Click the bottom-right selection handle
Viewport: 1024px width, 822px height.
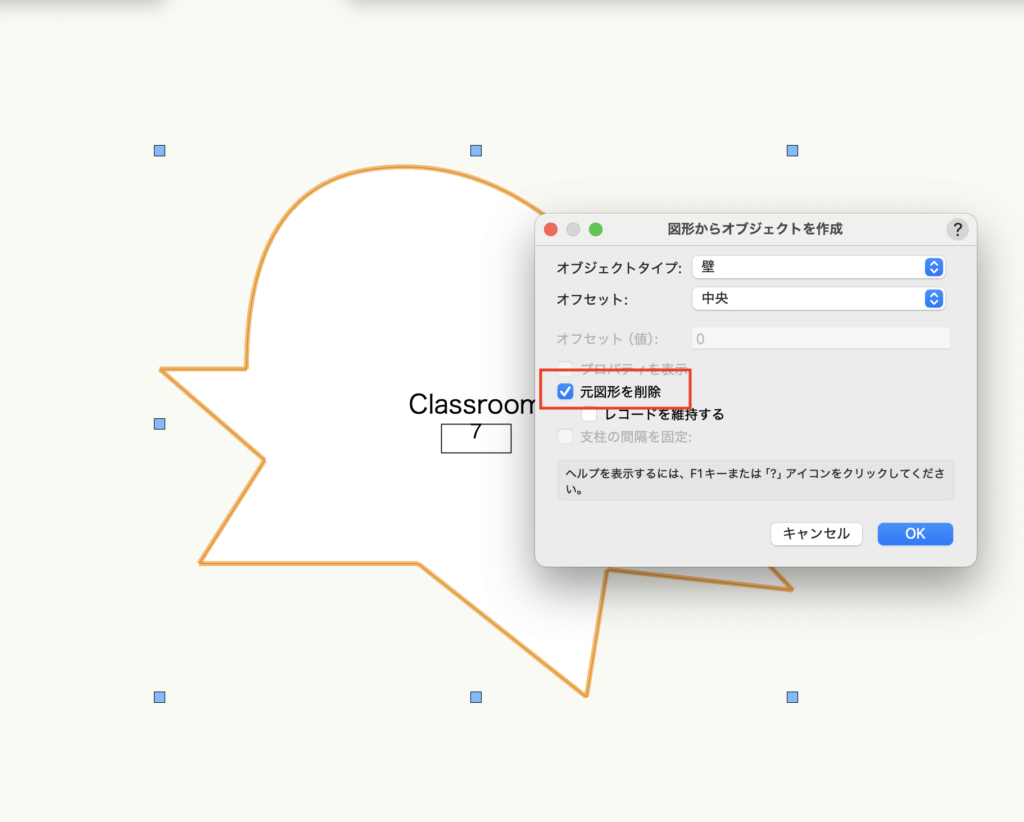(x=792, y=697)
